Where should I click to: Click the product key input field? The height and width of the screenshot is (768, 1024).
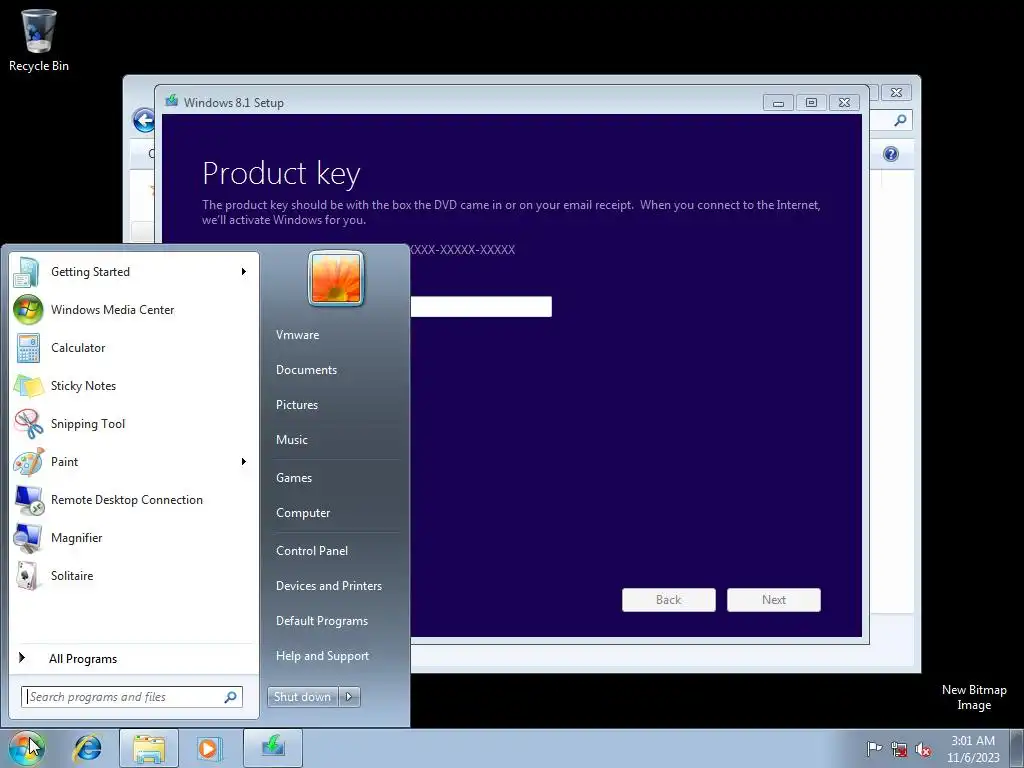(x=481, y=307)
